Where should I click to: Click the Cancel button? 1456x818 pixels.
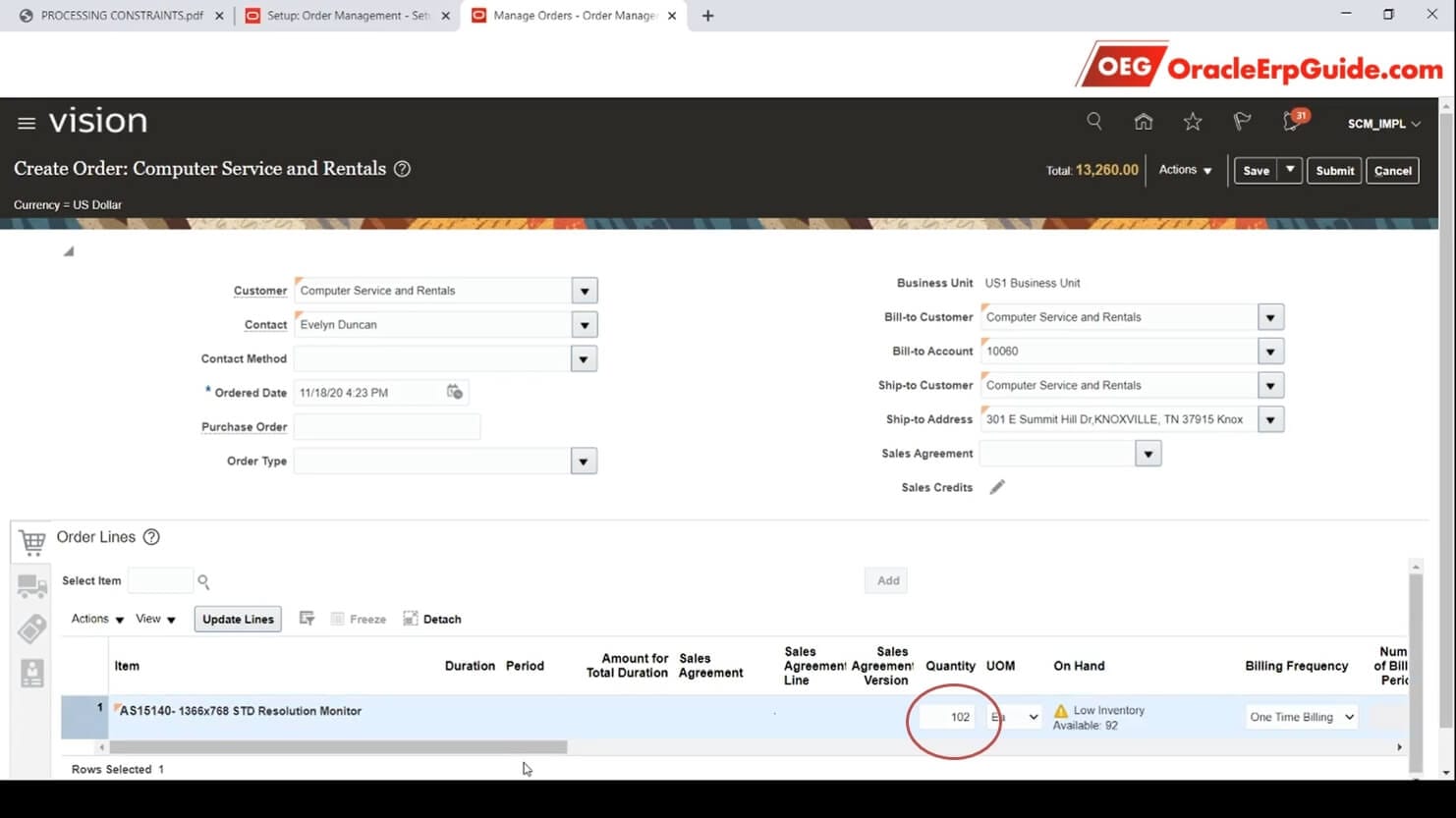(1392, 170)
